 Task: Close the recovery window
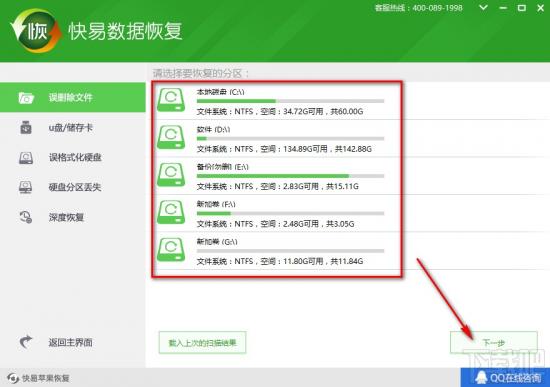pos(541,8)
